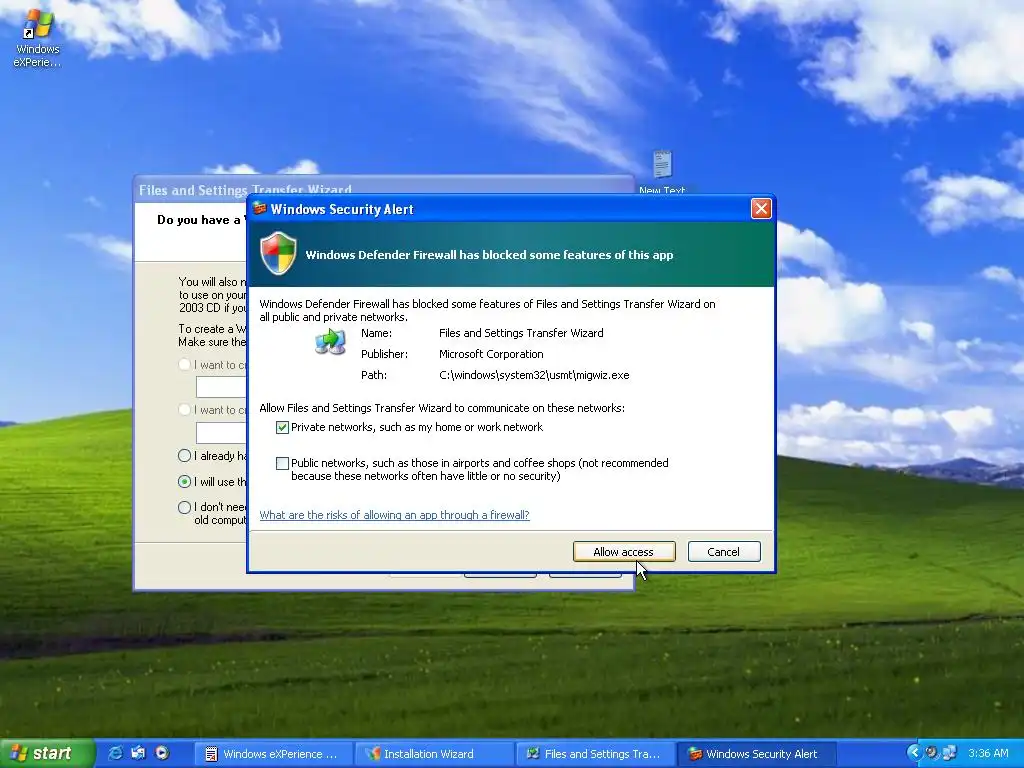The image size is (1024, 768).
Task: Uncheck the Private networks checkbox
Action: pos(282,427)
